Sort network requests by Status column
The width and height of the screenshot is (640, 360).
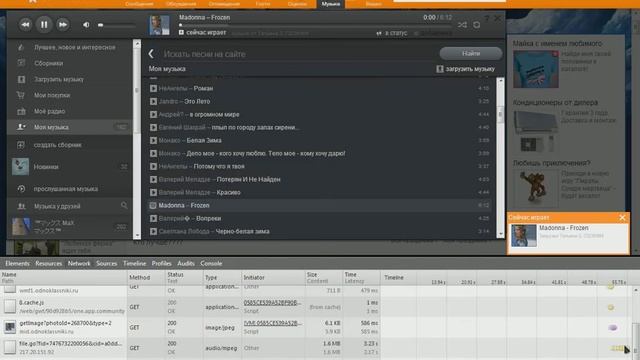pos(183,278)
